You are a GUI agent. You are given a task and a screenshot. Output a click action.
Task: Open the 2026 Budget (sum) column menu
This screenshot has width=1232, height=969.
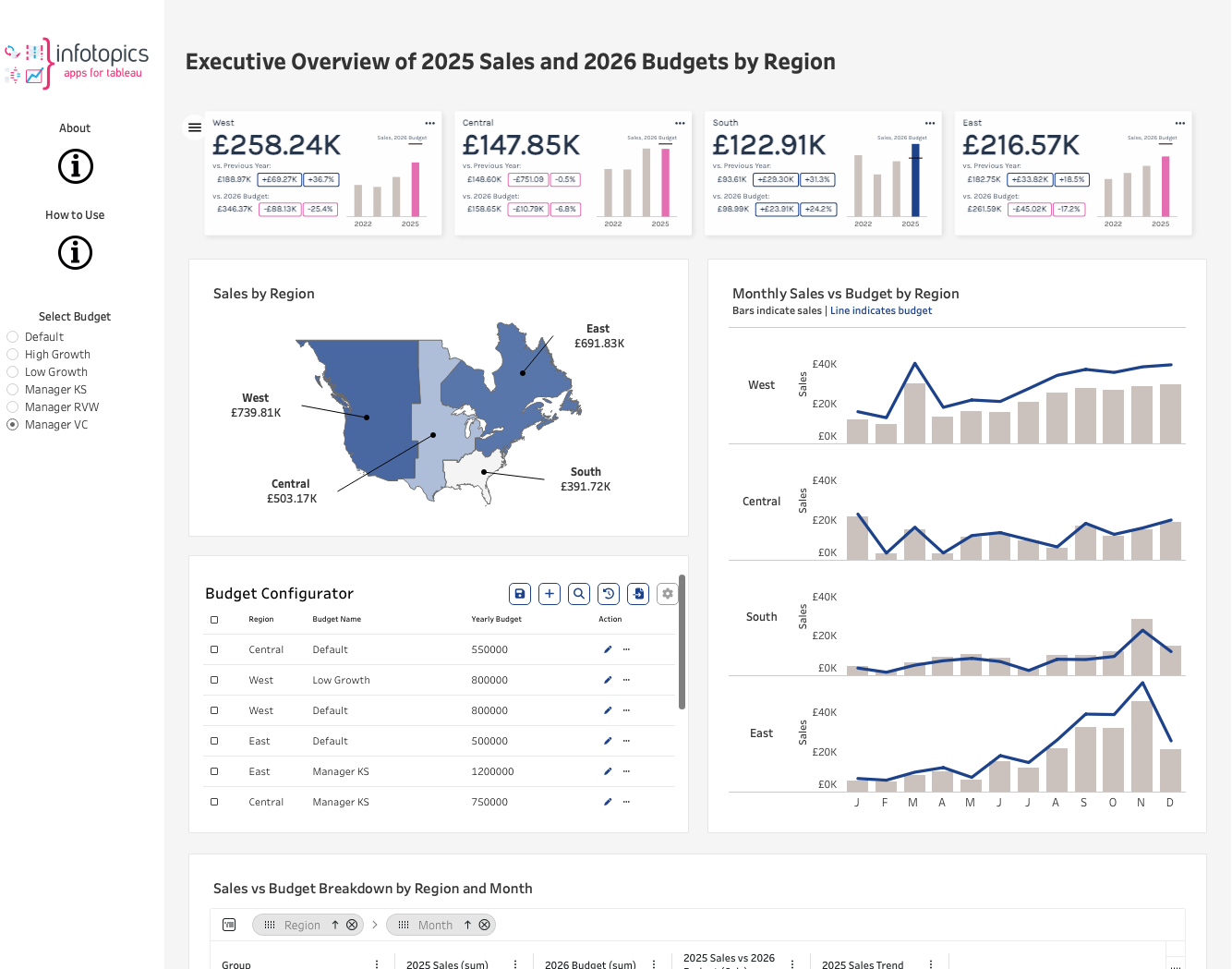pyautogui.click(x=654, y=964)
